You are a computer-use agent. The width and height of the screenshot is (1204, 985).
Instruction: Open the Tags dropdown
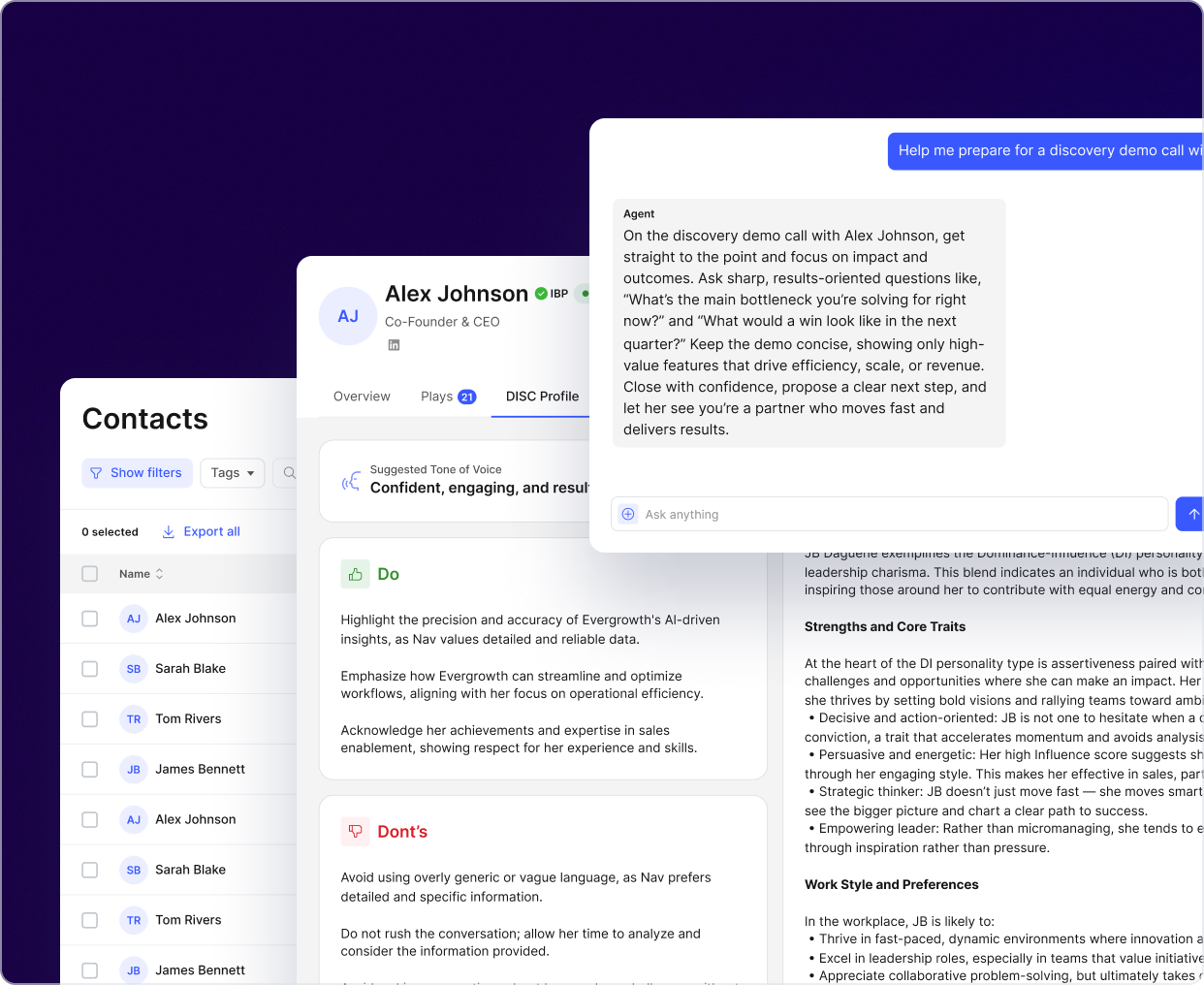[232, 472]
